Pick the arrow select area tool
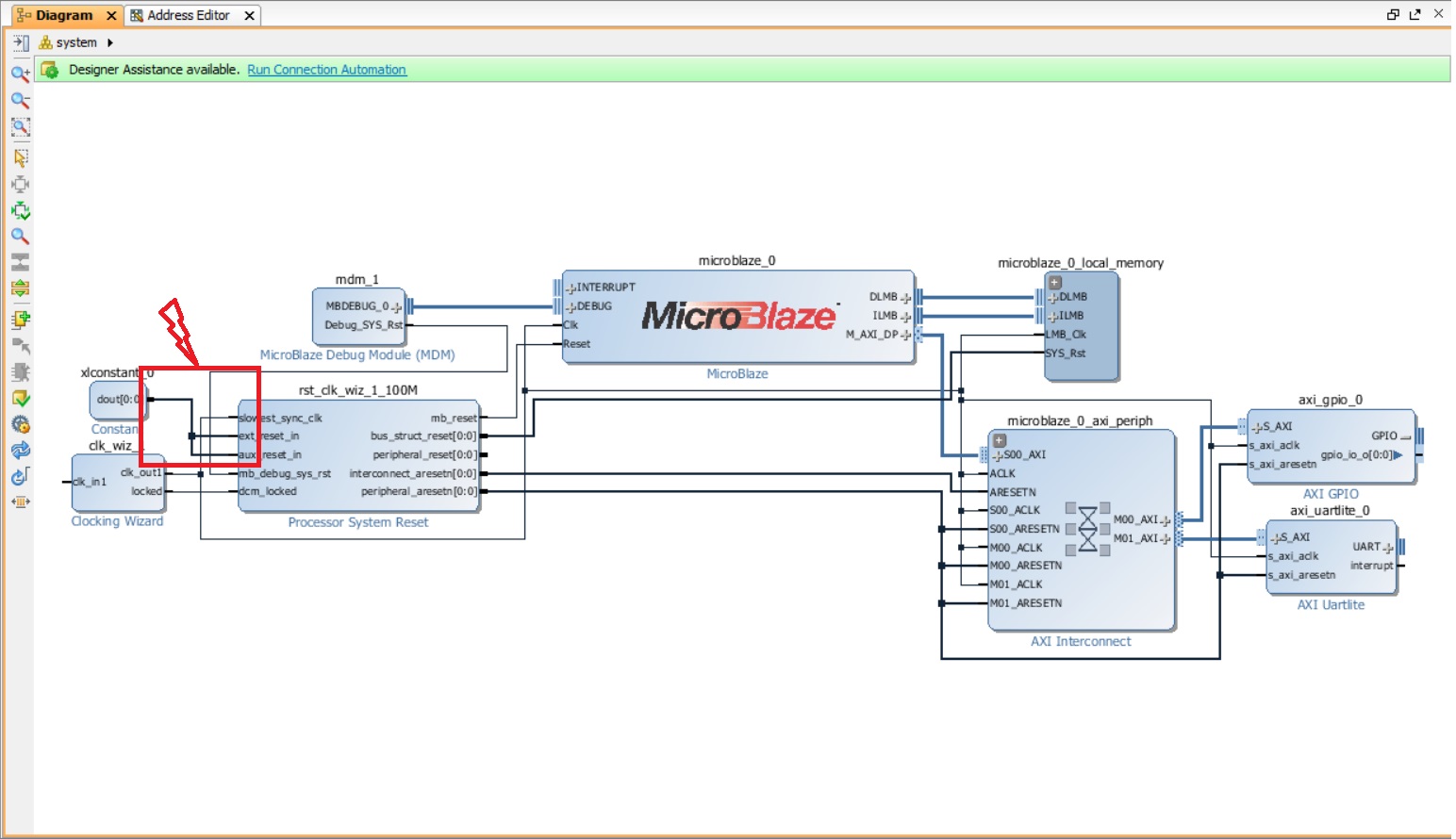This screenshot has height=839, width=1456. [20, 157]
